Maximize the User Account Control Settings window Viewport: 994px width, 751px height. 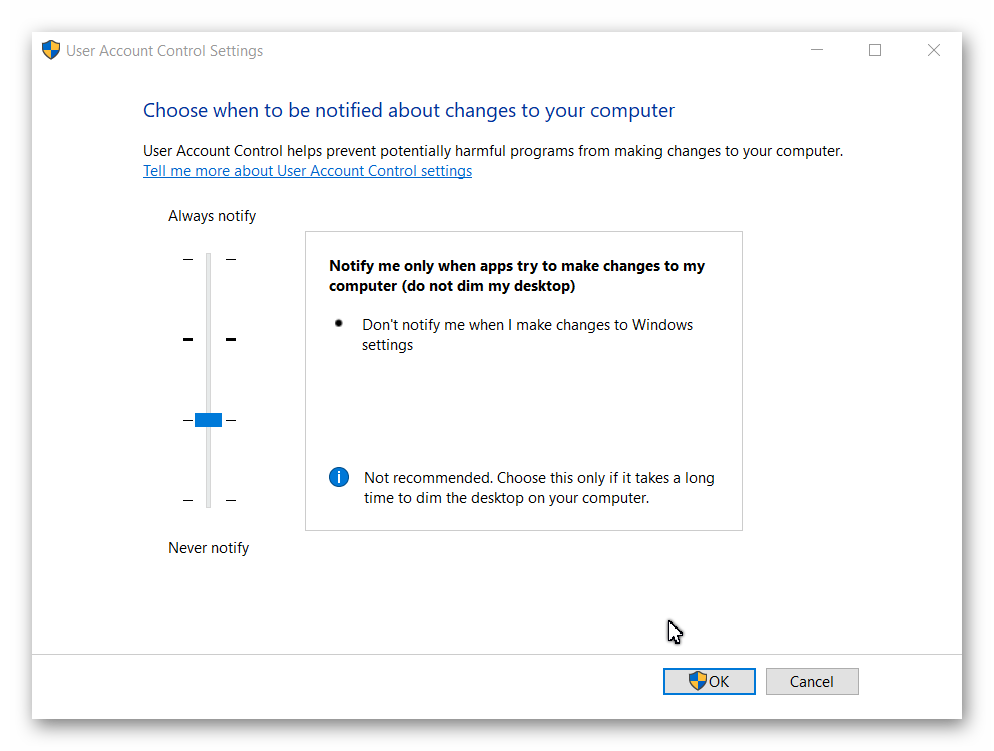click(875, 50)
